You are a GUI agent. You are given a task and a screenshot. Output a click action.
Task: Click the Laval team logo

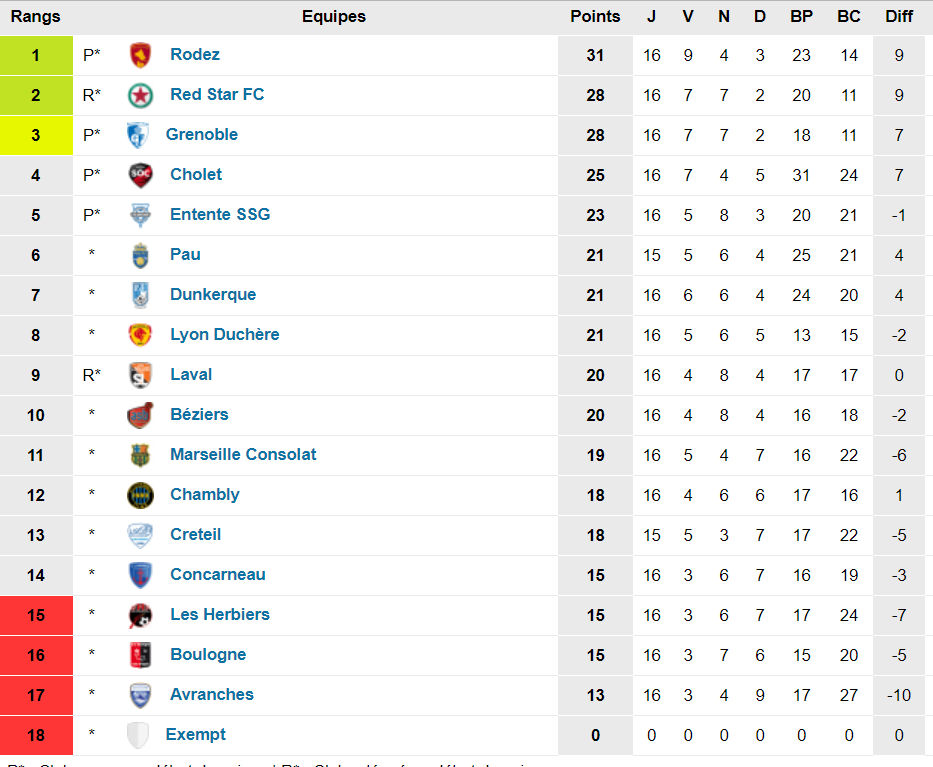pyautogui.click(x=141, y=375)
